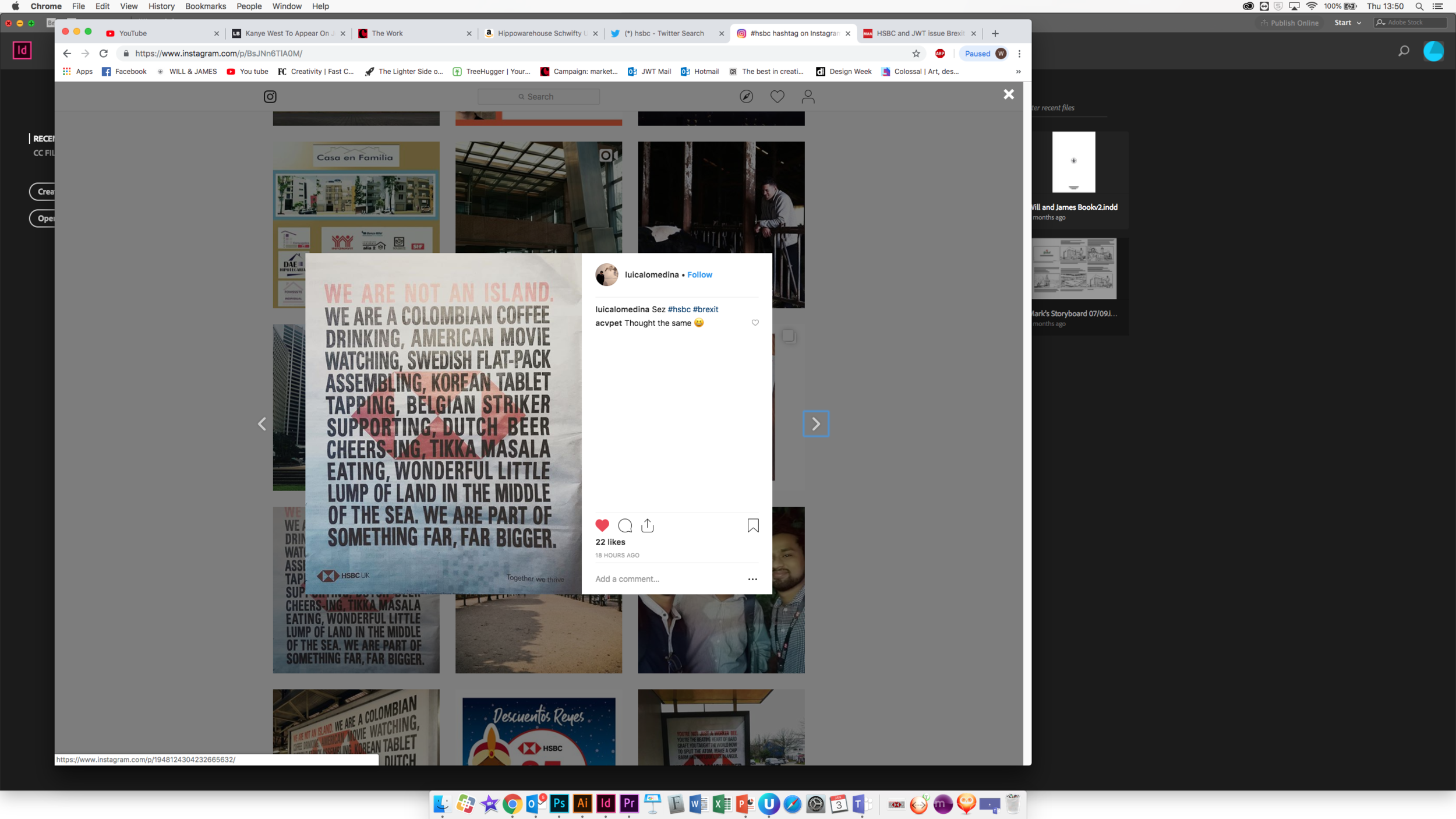Open Notification Center list icon
The height and width of the screenshot is (819, 1456).
coord(1438,6)
